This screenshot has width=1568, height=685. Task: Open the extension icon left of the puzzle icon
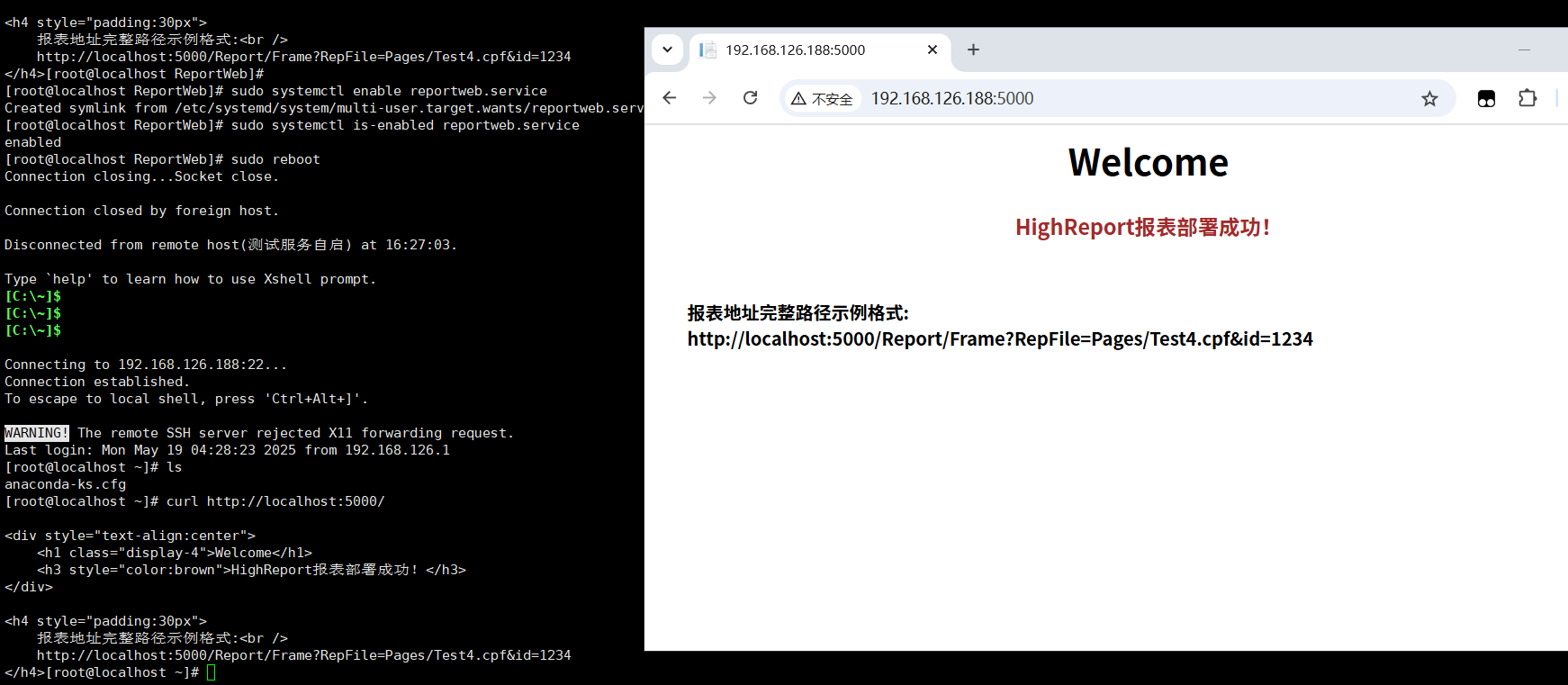[1486, 98]
